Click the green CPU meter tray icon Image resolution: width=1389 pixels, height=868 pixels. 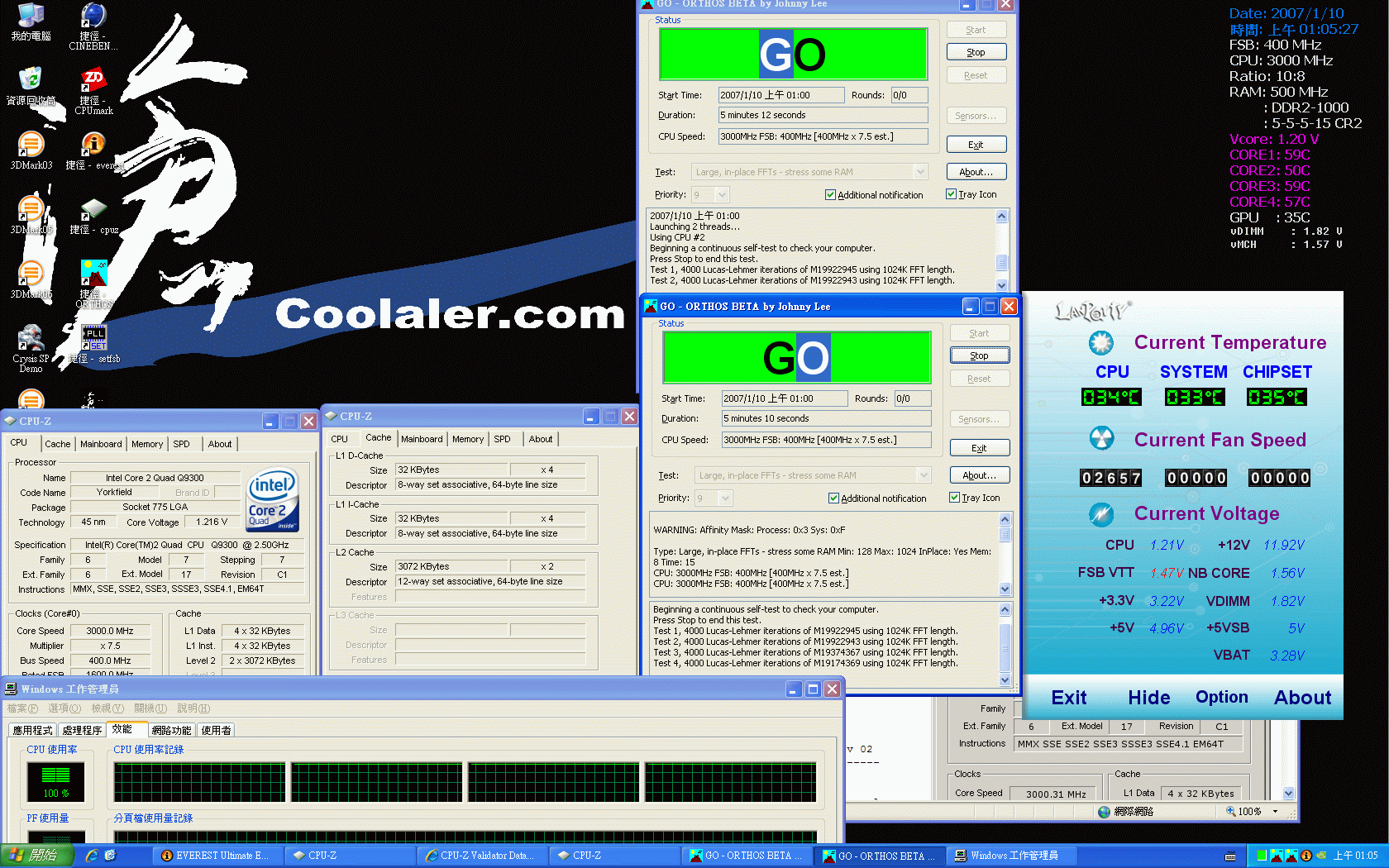[1262, 856]
